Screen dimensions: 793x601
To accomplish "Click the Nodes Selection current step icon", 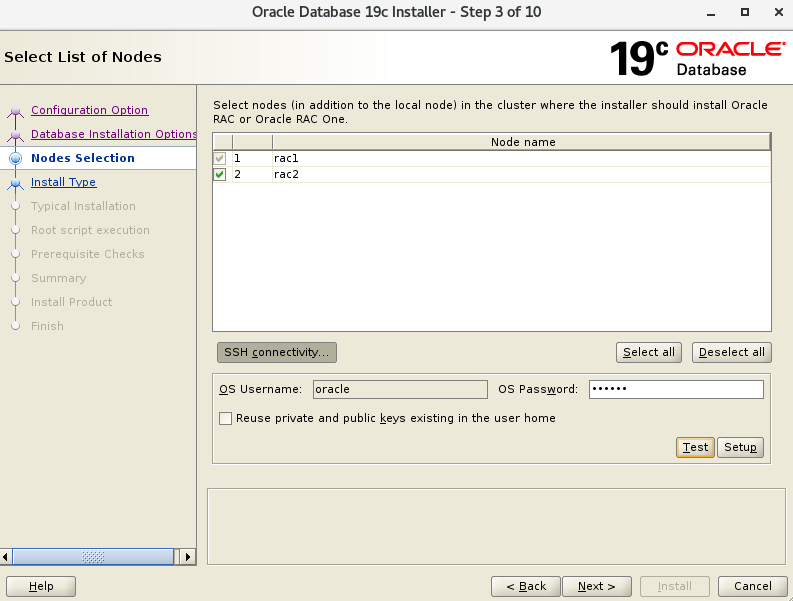I will tap(15, 158).
